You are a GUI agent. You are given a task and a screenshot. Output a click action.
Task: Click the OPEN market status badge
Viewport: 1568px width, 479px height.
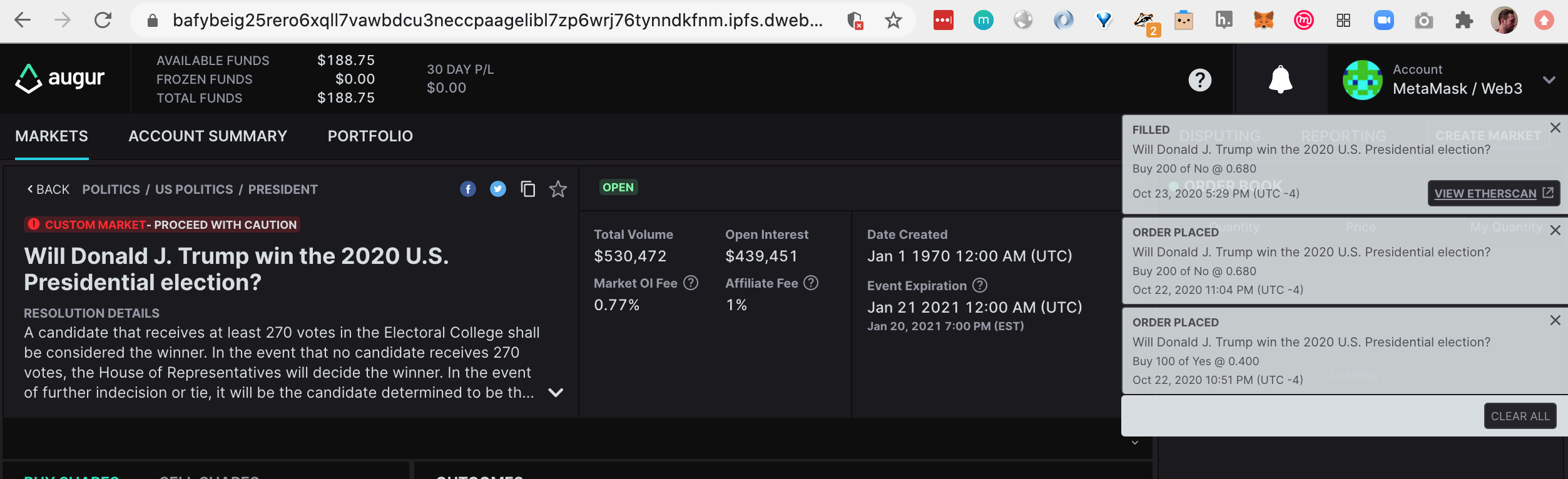(x=618, y=187)
